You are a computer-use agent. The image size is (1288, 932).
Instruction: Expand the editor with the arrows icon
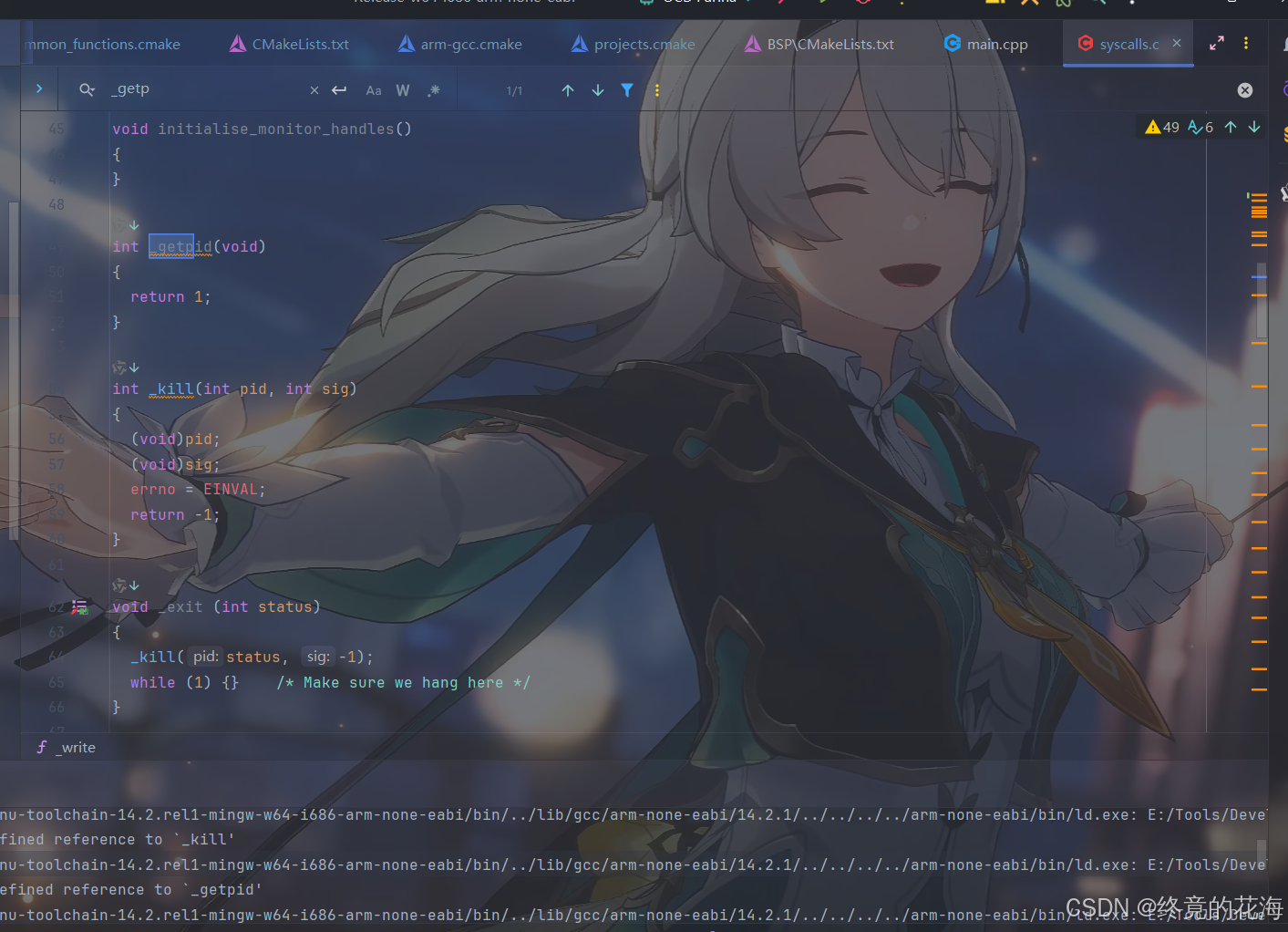[1217, 43]
